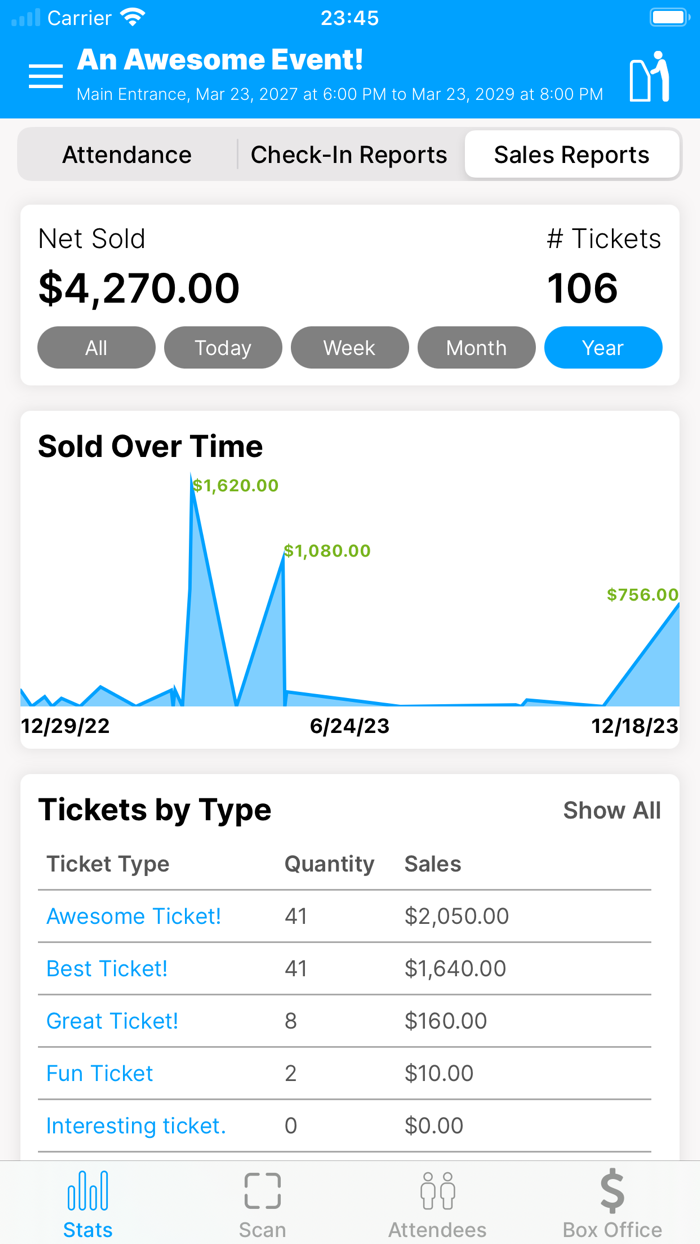
Task: Open the Box Office dollar icon
Action: [x=612, y=1190]
